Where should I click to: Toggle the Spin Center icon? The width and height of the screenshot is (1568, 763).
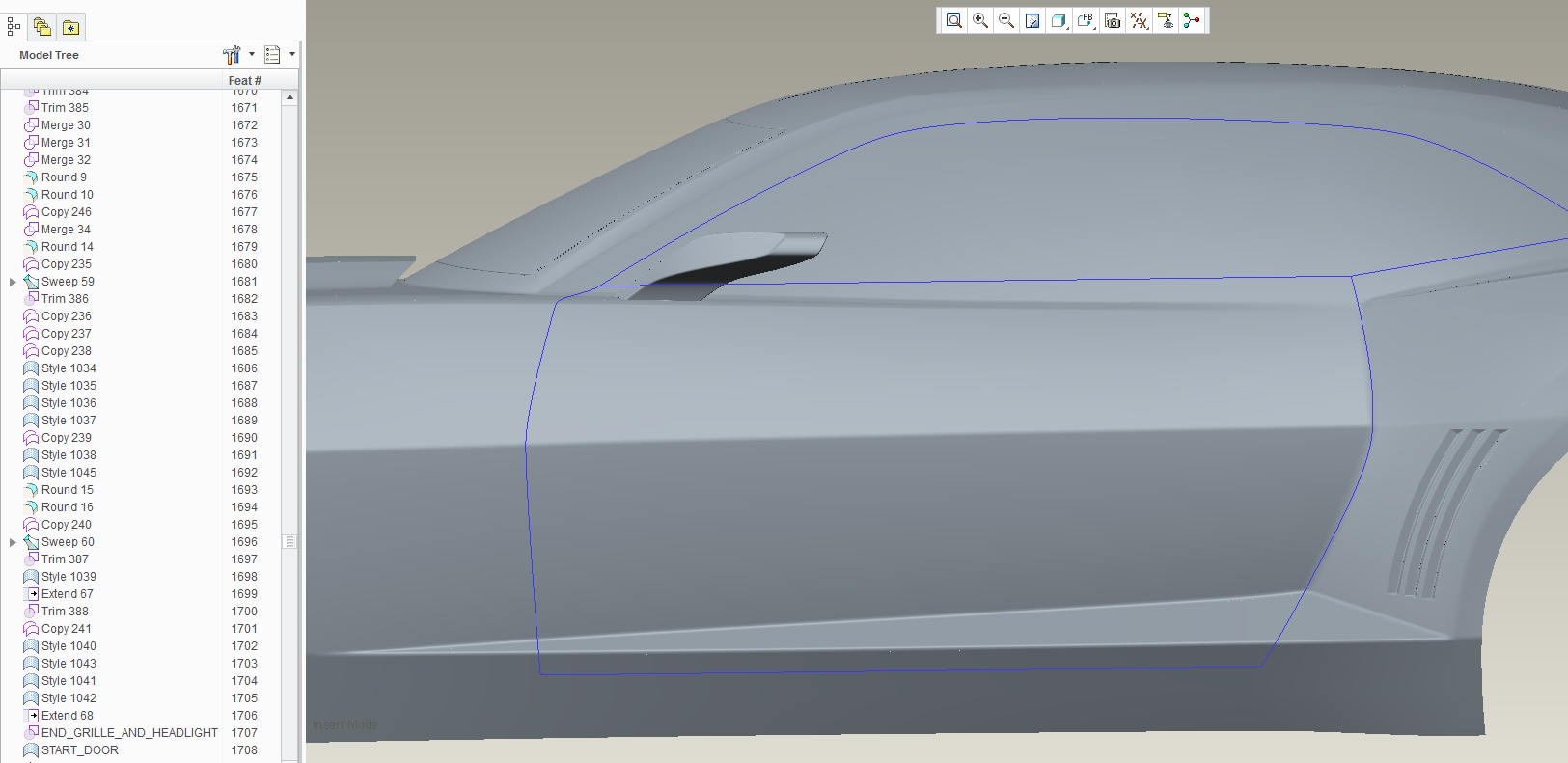pos(1192,20)
